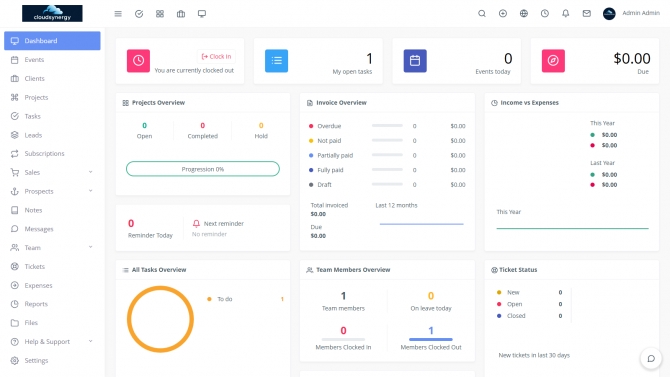The image size is (670, 377).
Task: Open the Events today link
Action: [493, 72]
